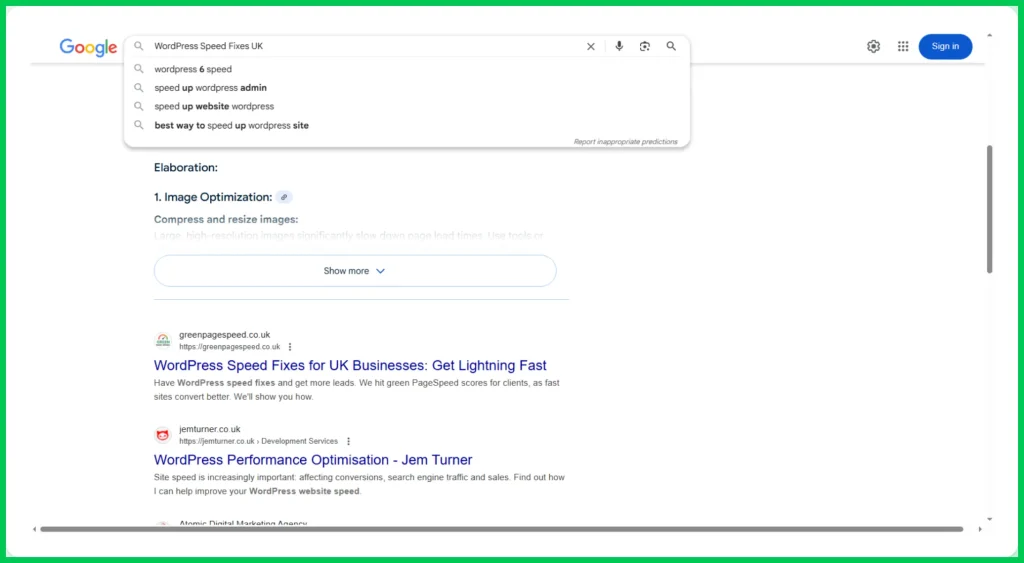Click the 'Elaboration:' heading text

point(185,168)
